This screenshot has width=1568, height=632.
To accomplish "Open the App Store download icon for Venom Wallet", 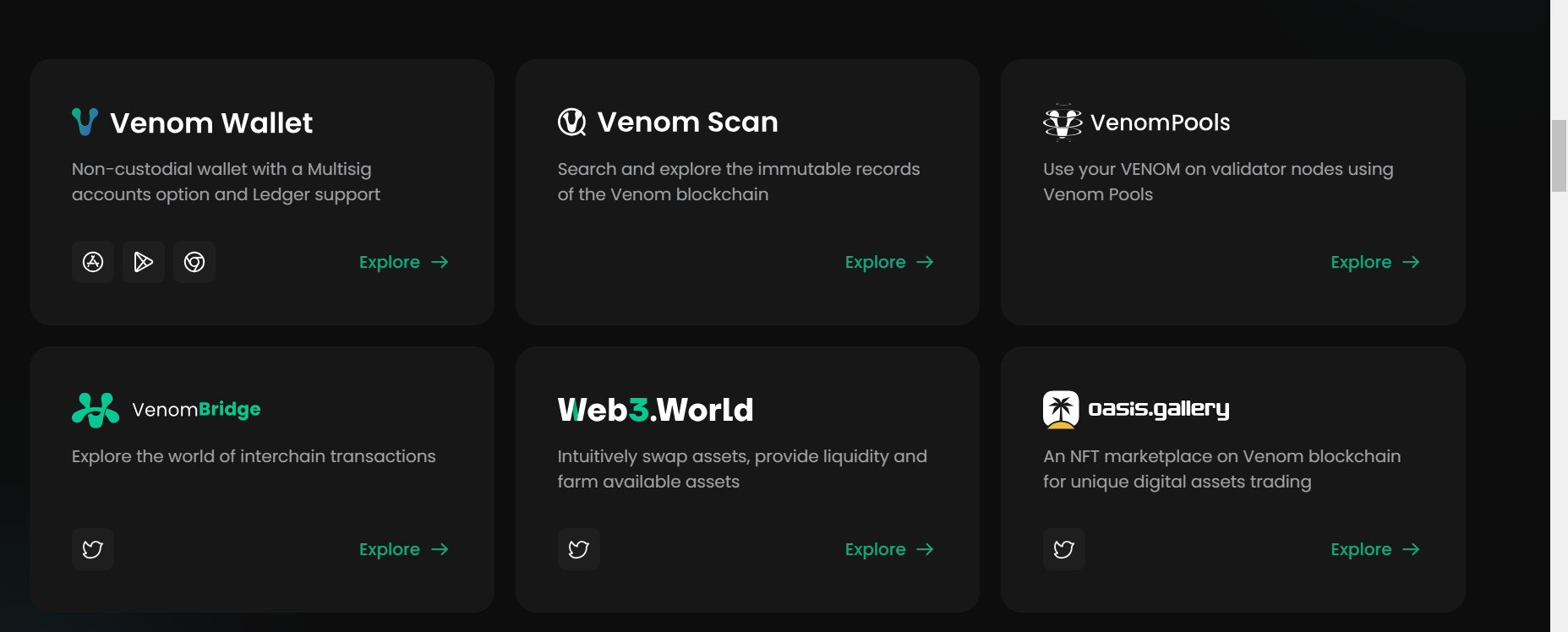I will 92,262.
